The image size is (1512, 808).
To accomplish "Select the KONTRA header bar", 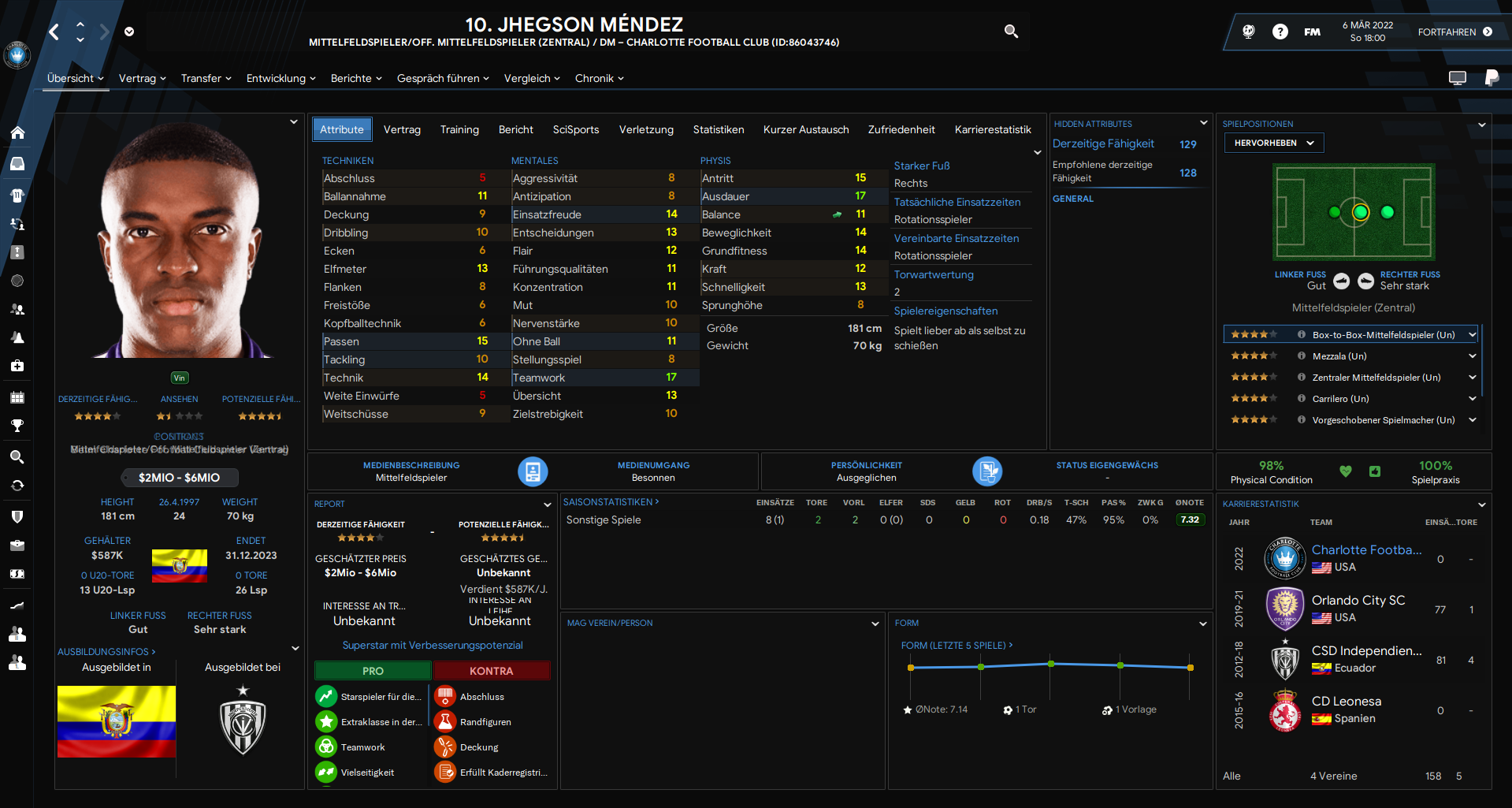I will coord(491,671).
